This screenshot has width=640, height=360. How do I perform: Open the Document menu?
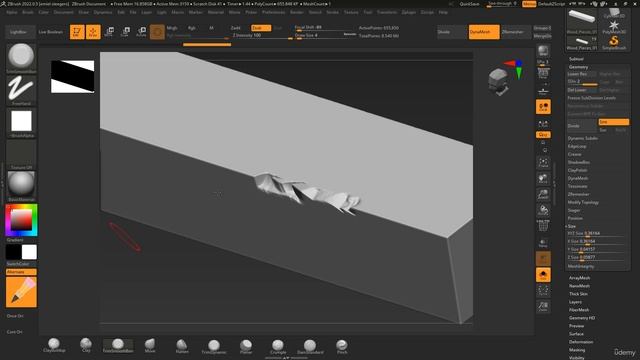(64, 12)
